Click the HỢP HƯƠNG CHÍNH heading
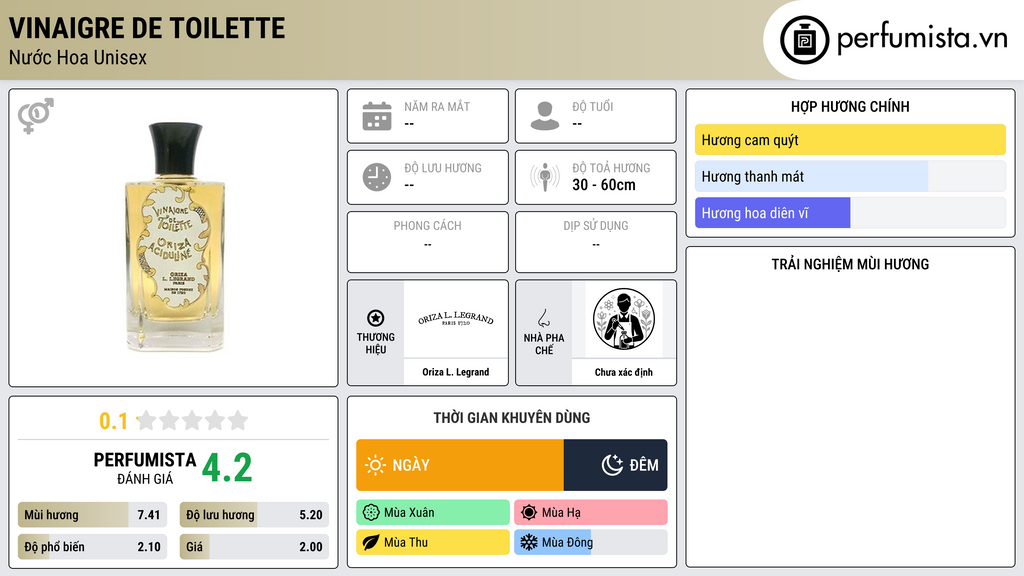 click(850, 106)
